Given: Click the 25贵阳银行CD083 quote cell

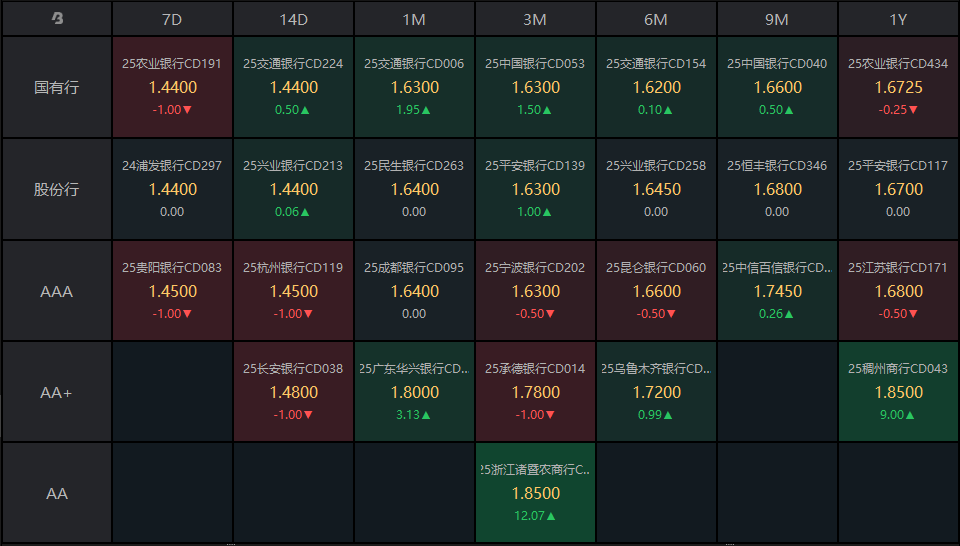Looking at the screenshot, I should click(x=172, y=291).
